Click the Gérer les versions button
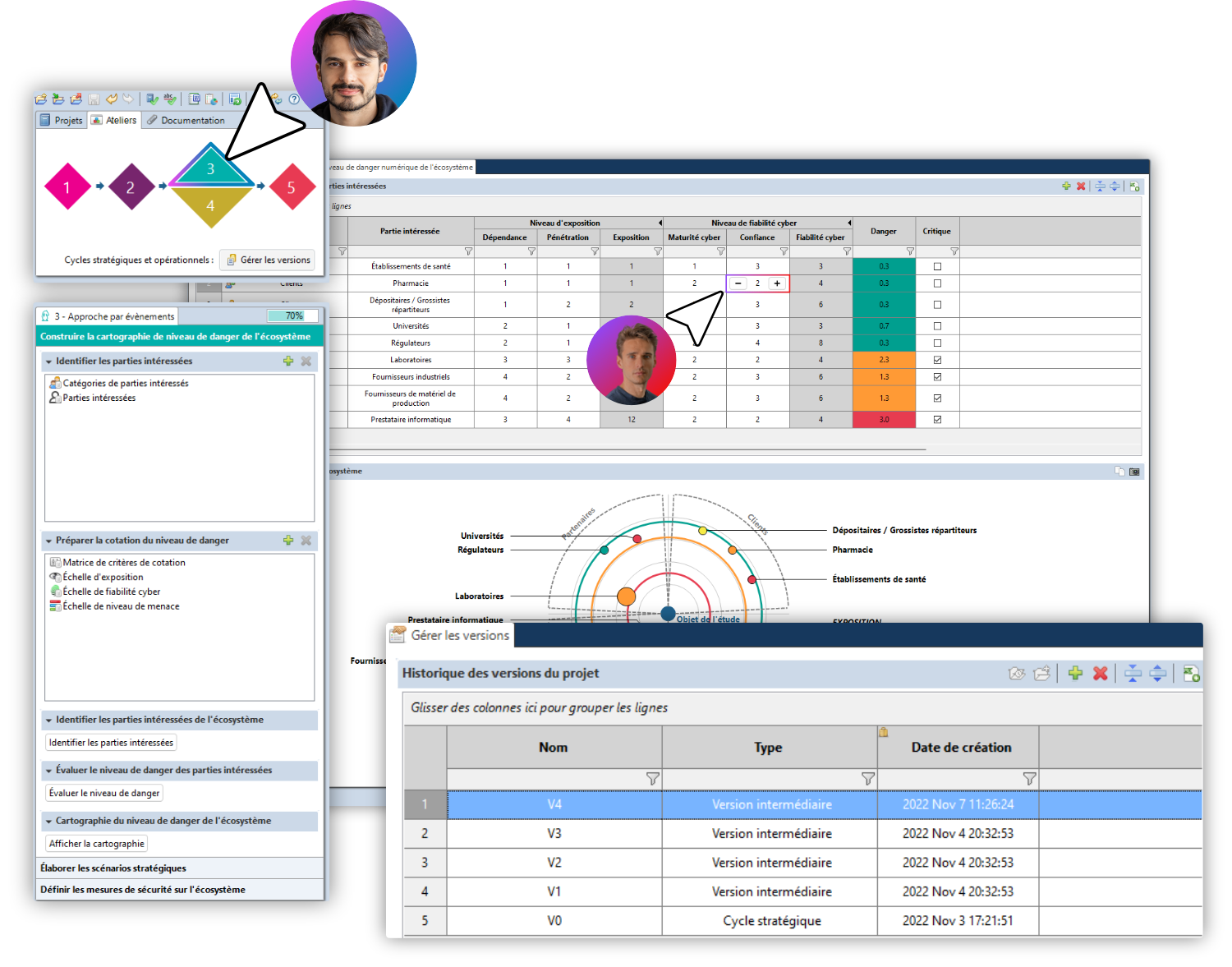The height and width of the screenshot is (967, 1232). click(x=267, y=260)
